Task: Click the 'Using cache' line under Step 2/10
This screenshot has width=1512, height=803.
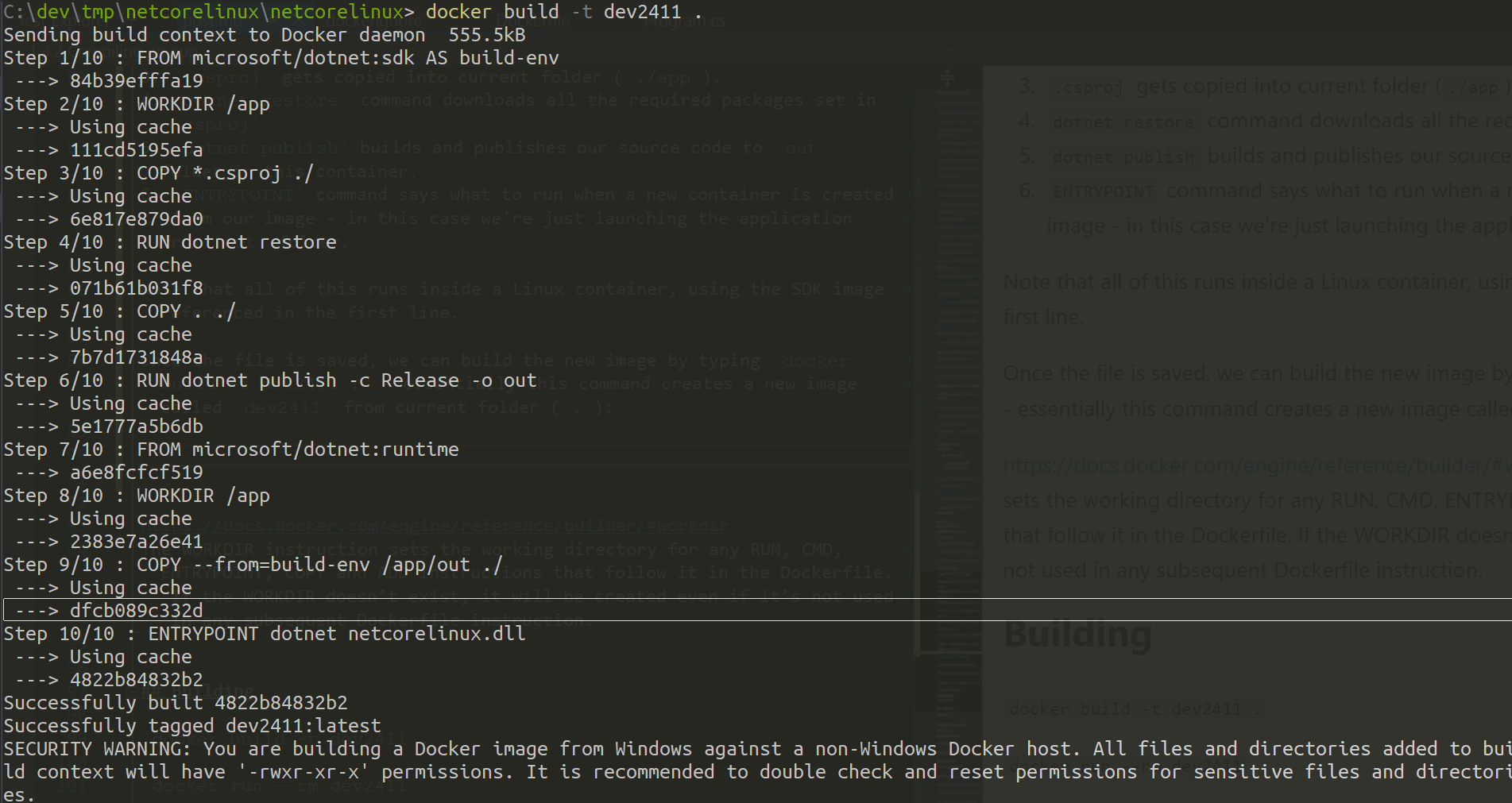Action: click(x=103, y=127)
